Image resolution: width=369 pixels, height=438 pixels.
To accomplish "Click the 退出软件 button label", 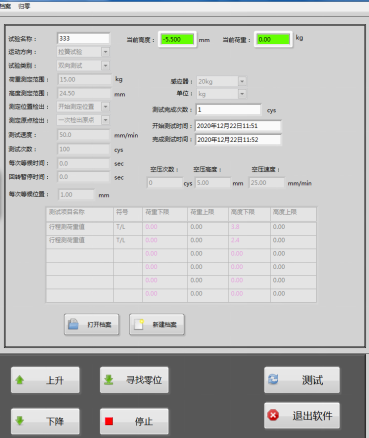I will pos(312,416).
